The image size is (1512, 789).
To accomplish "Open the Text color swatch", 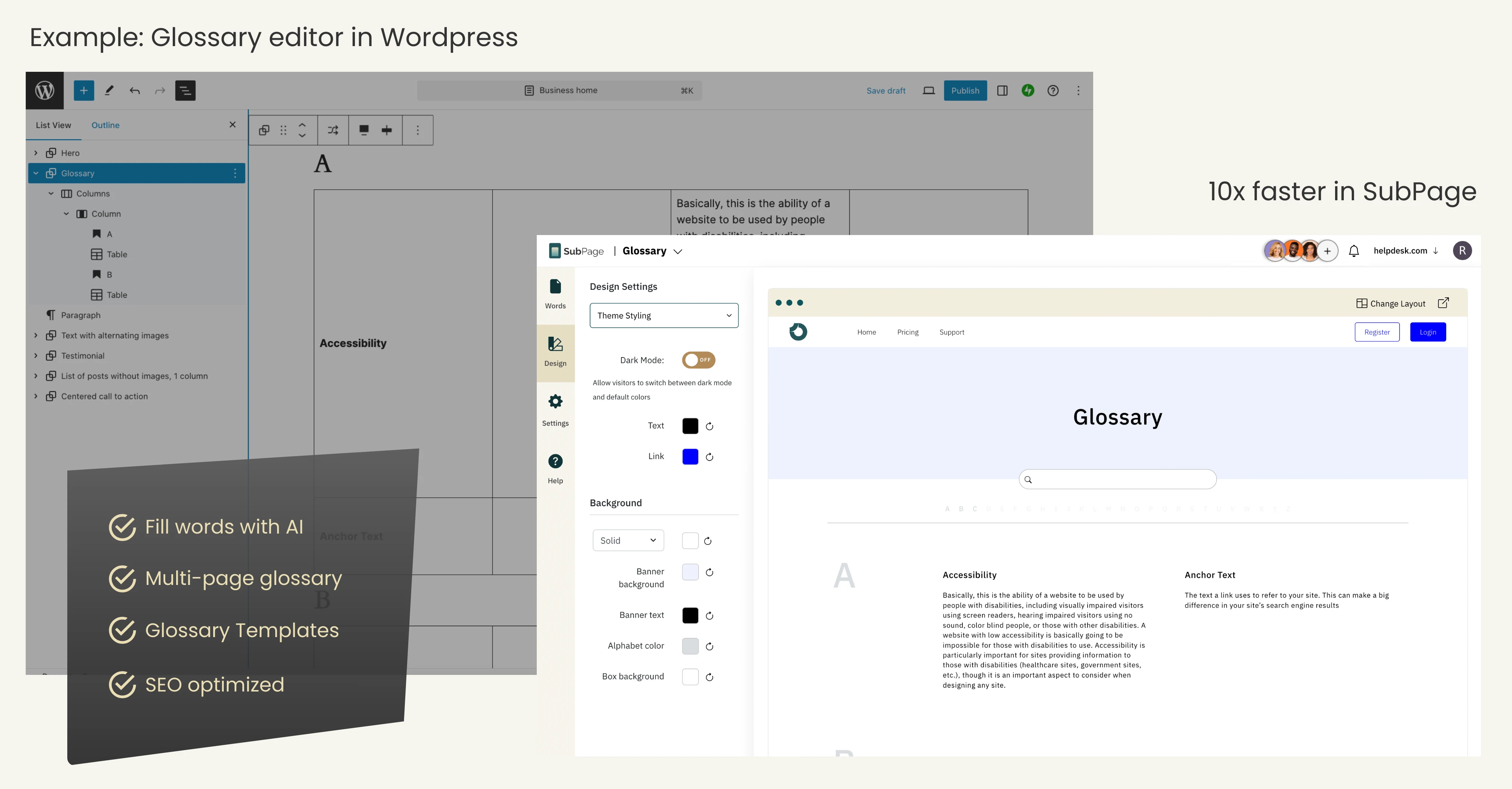I will (x=690, y=426).
